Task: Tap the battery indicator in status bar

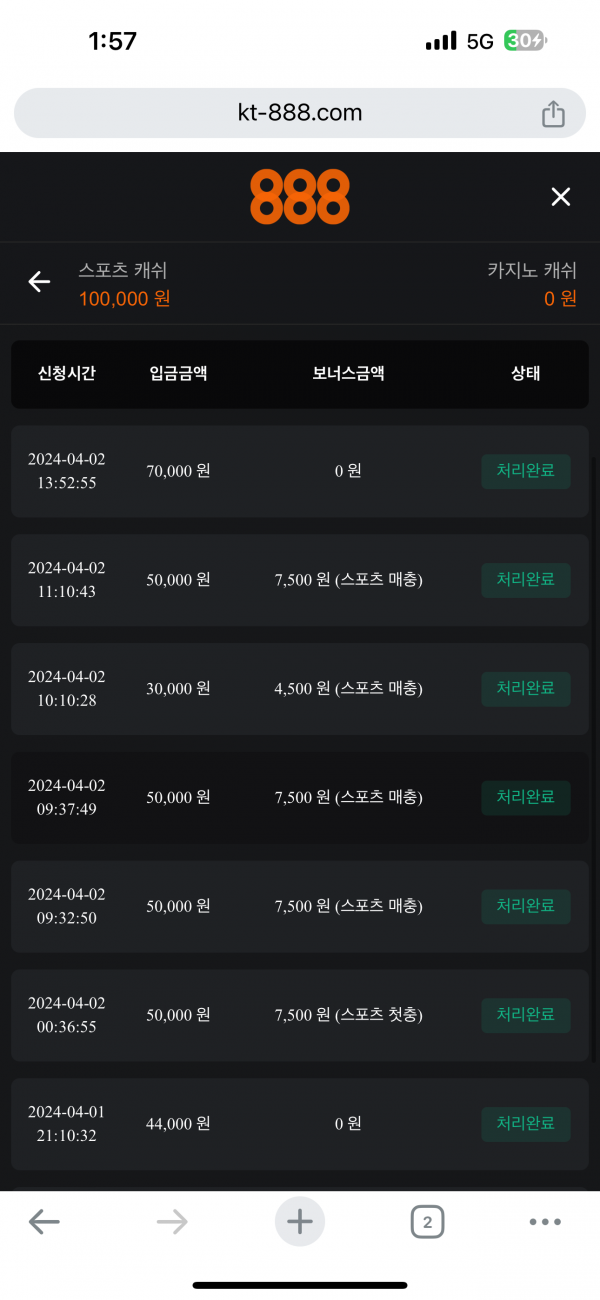Action: 525,41
